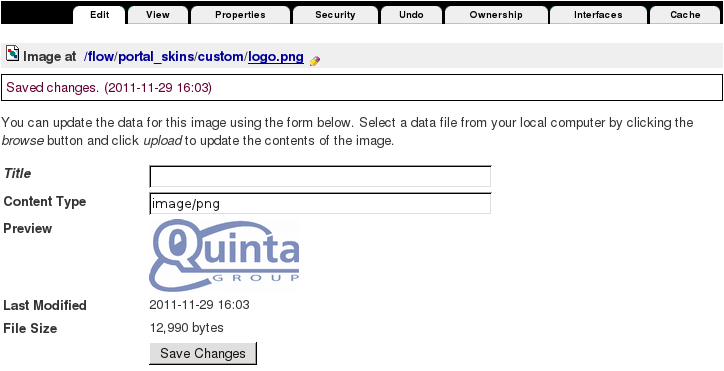Click the 'Title' field label

click(18, 174)
